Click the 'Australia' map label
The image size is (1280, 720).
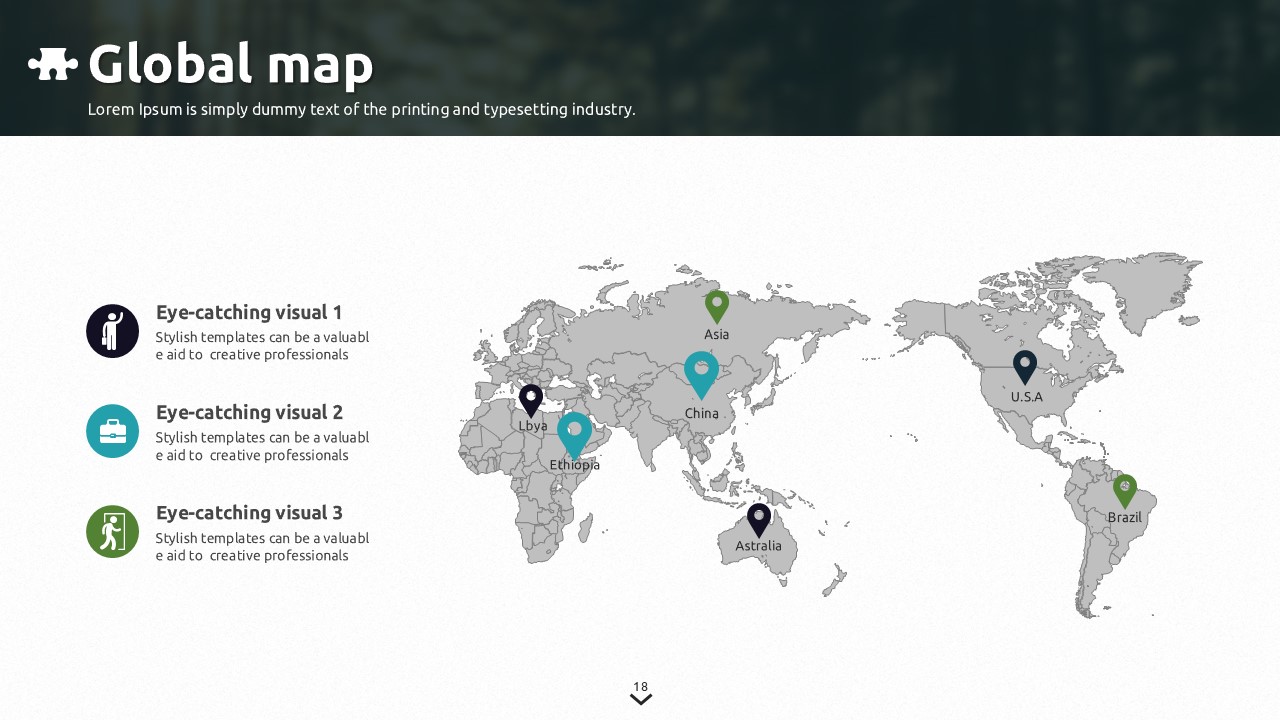758,546
